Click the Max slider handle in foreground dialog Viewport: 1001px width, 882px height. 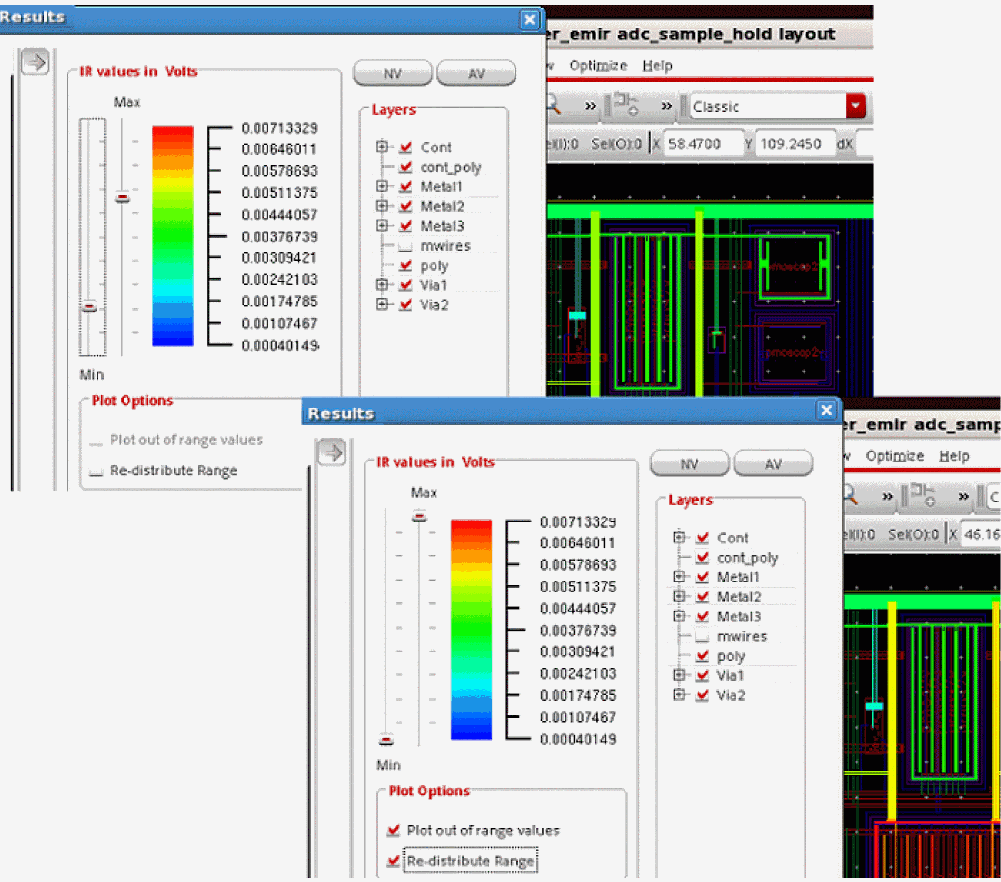click(x=419, y=517)
